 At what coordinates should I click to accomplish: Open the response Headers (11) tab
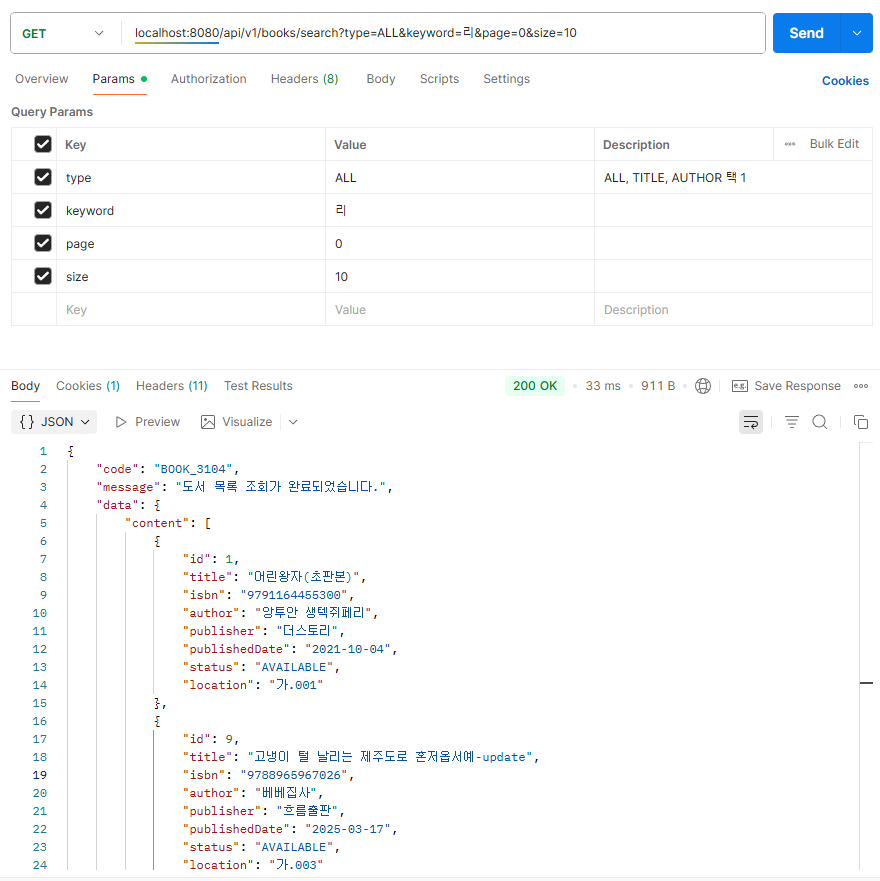coord(171,386)
